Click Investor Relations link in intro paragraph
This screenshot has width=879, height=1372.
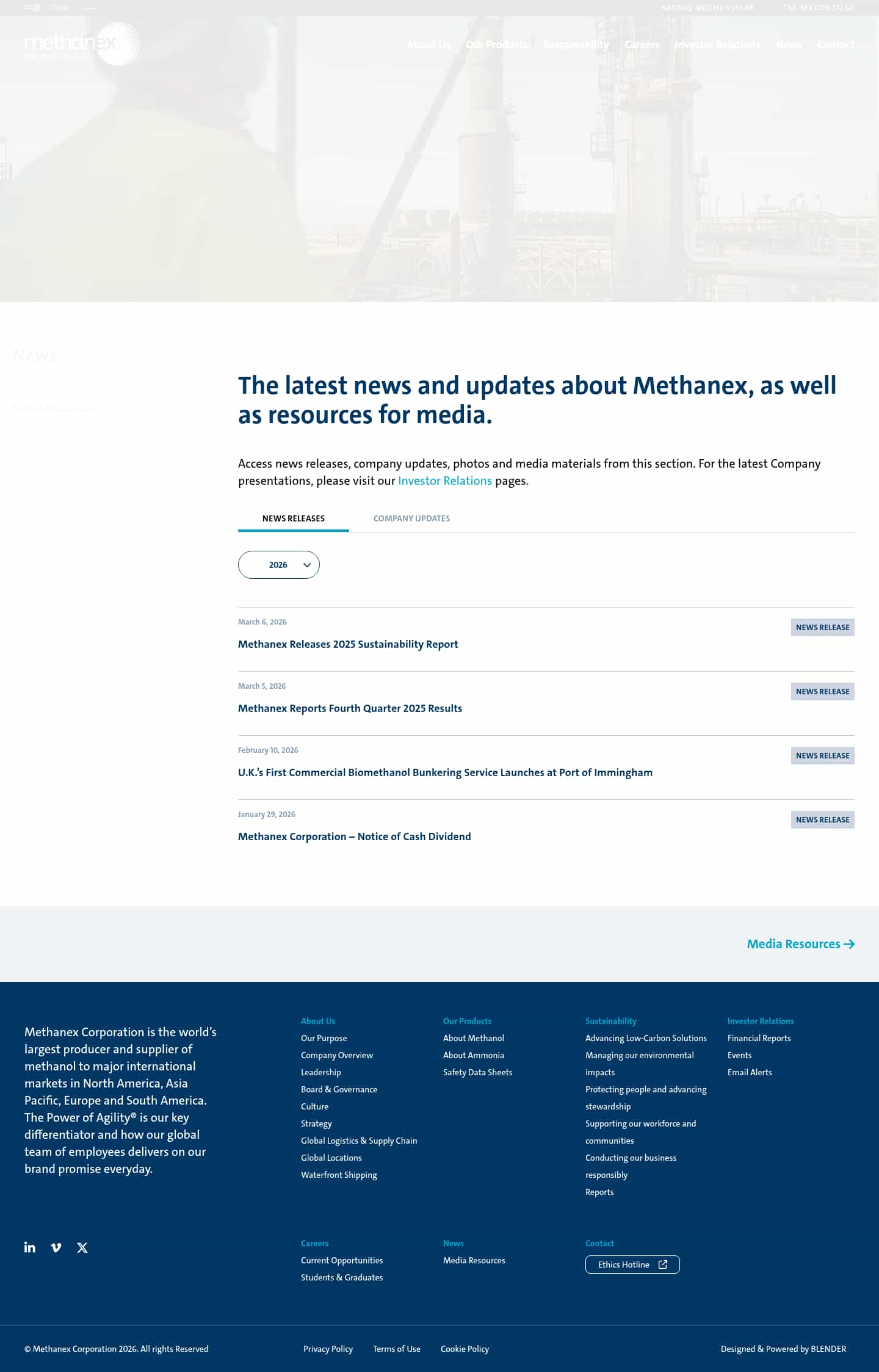click(445, 481)
